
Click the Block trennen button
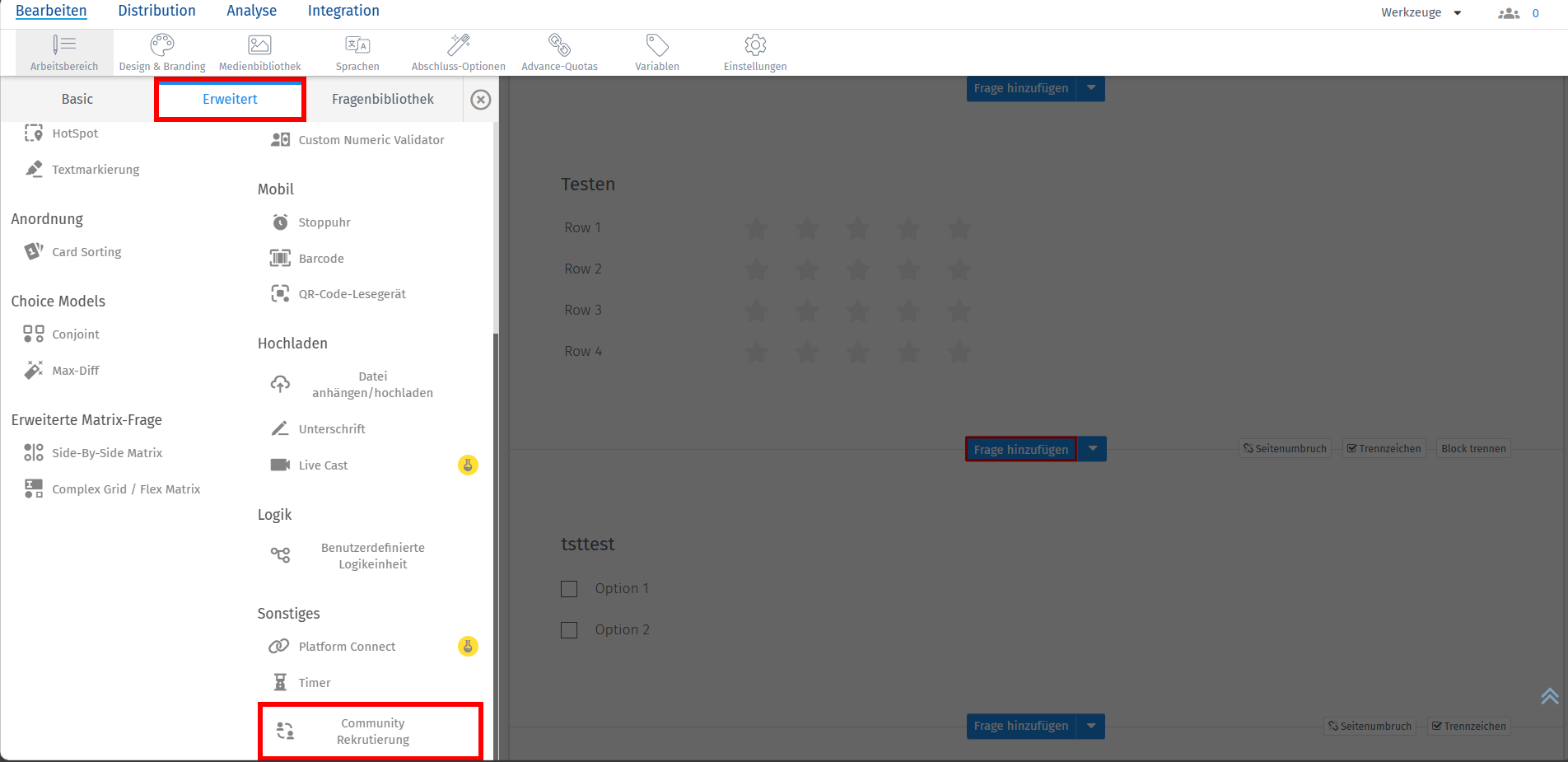[x=1472, y=448]
